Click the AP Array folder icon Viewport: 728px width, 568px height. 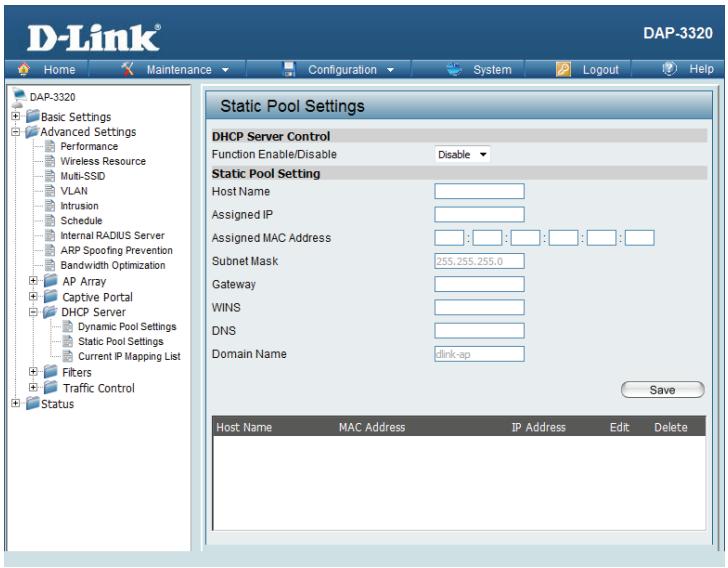pyautogui.click(x=51, y=281)
